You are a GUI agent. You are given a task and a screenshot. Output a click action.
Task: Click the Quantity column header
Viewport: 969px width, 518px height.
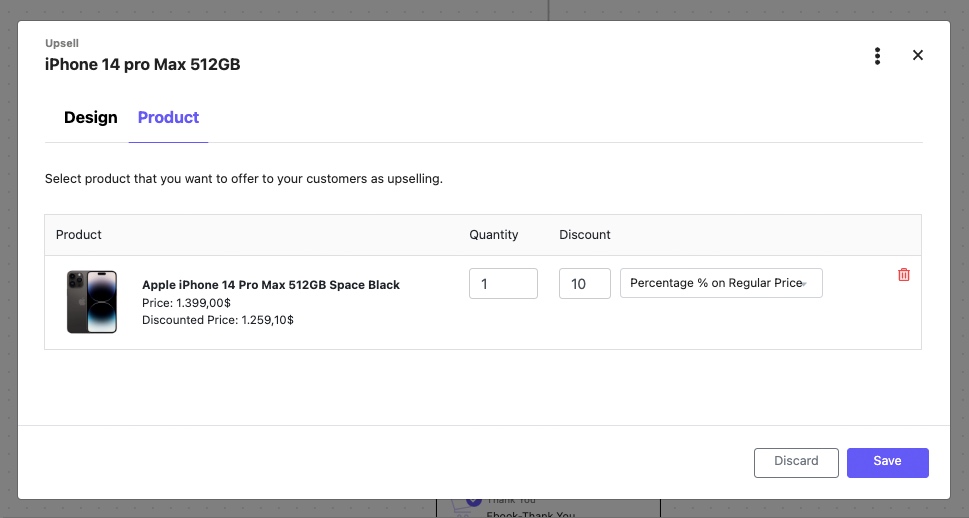coord(494,235)
